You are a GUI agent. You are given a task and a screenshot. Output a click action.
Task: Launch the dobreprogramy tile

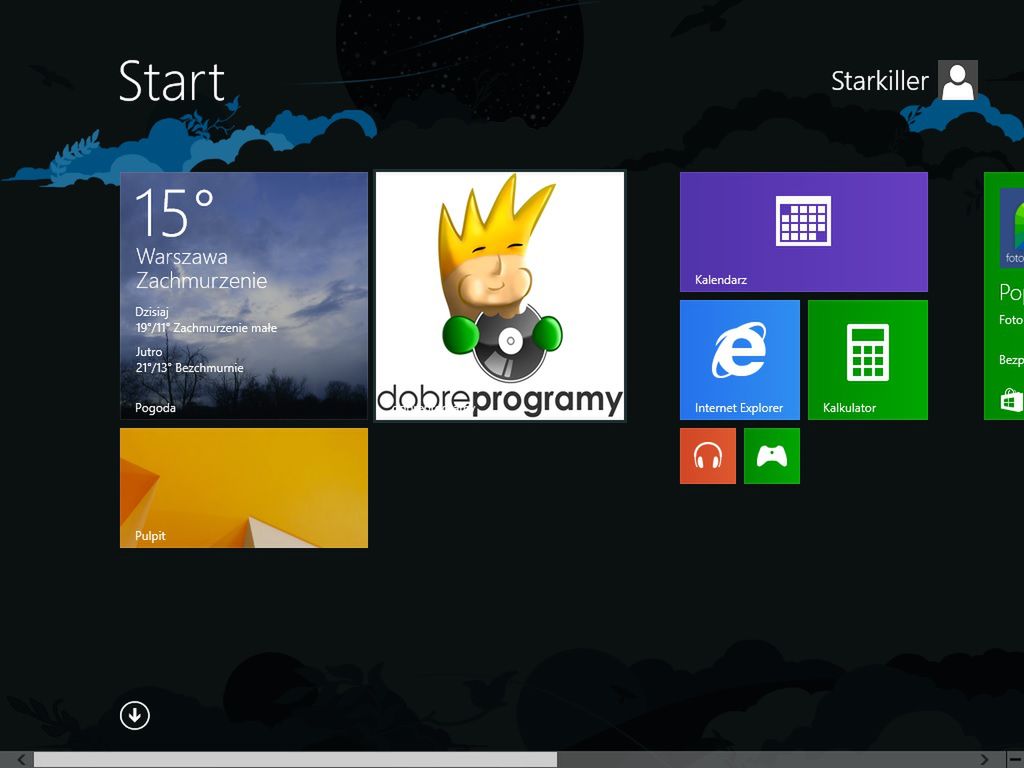click(500, 296)
